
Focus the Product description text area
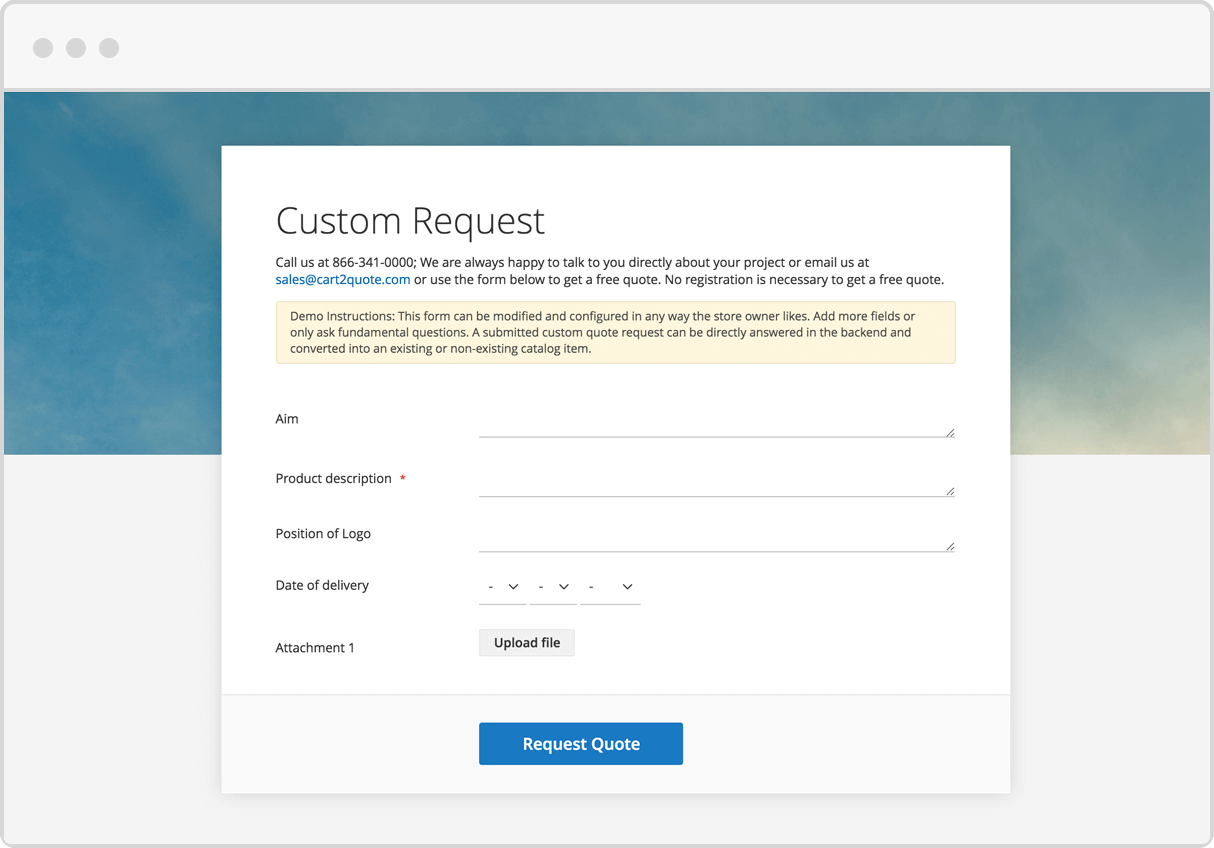click(717, 480)
